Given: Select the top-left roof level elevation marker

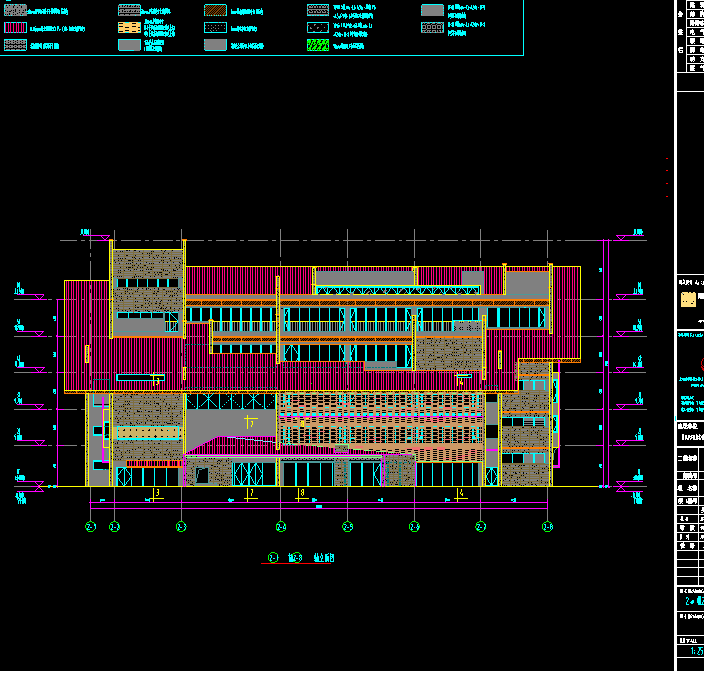Looking at the screenshot, I should tap(85, 234).
